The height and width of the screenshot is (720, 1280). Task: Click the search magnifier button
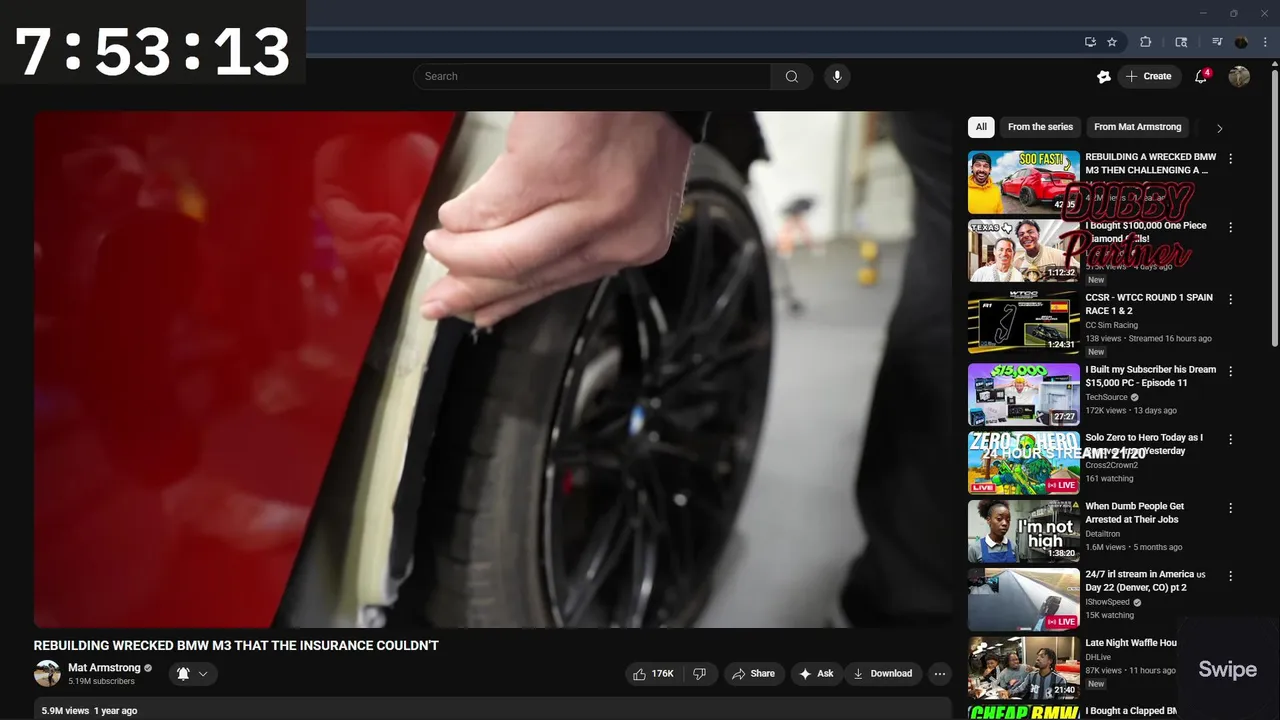point(791,76)
